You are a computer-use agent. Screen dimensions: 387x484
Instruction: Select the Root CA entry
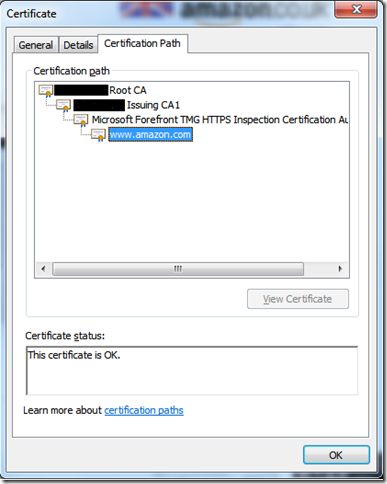100,90
